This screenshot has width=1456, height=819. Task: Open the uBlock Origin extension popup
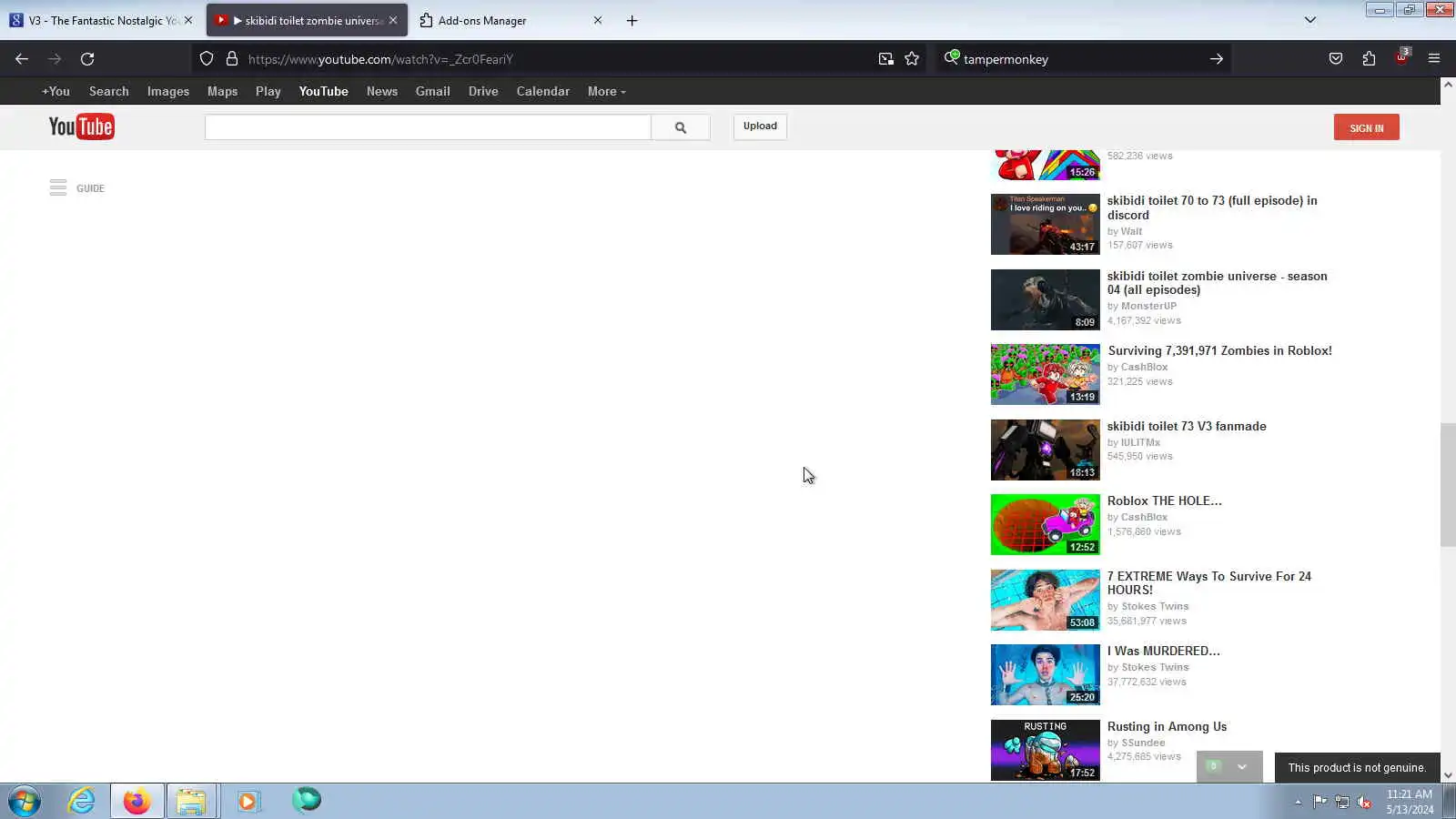click(x=1401, y=57)
